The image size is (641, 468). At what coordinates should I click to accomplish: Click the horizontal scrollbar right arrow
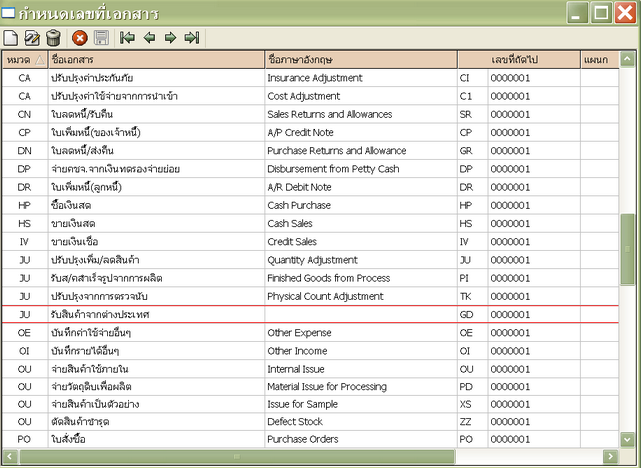[x=611, y=457]
